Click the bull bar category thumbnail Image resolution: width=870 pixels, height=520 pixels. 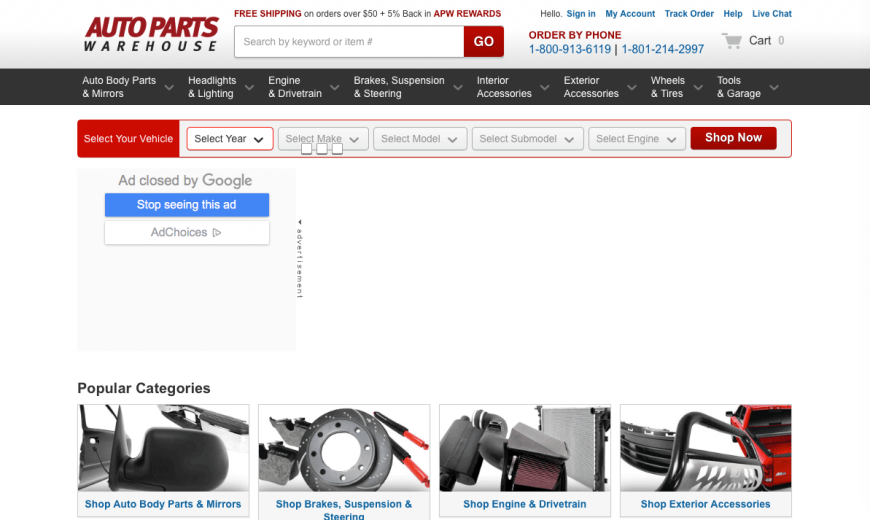[x=706, y=448]
